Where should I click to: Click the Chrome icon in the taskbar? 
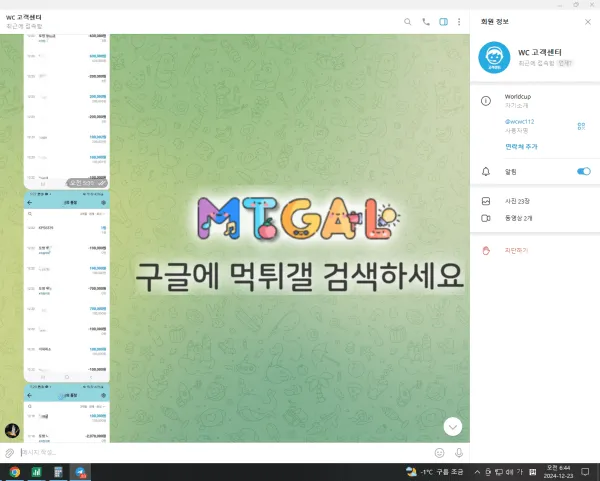tap(15, 472)
